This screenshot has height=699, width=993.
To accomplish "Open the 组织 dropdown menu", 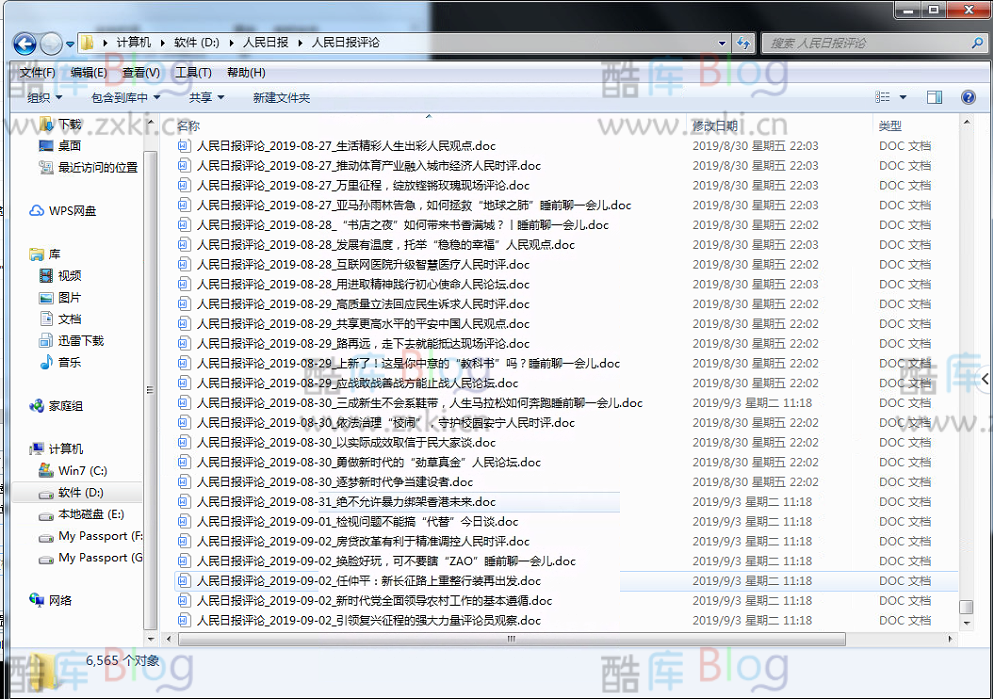I will (44, 98).
